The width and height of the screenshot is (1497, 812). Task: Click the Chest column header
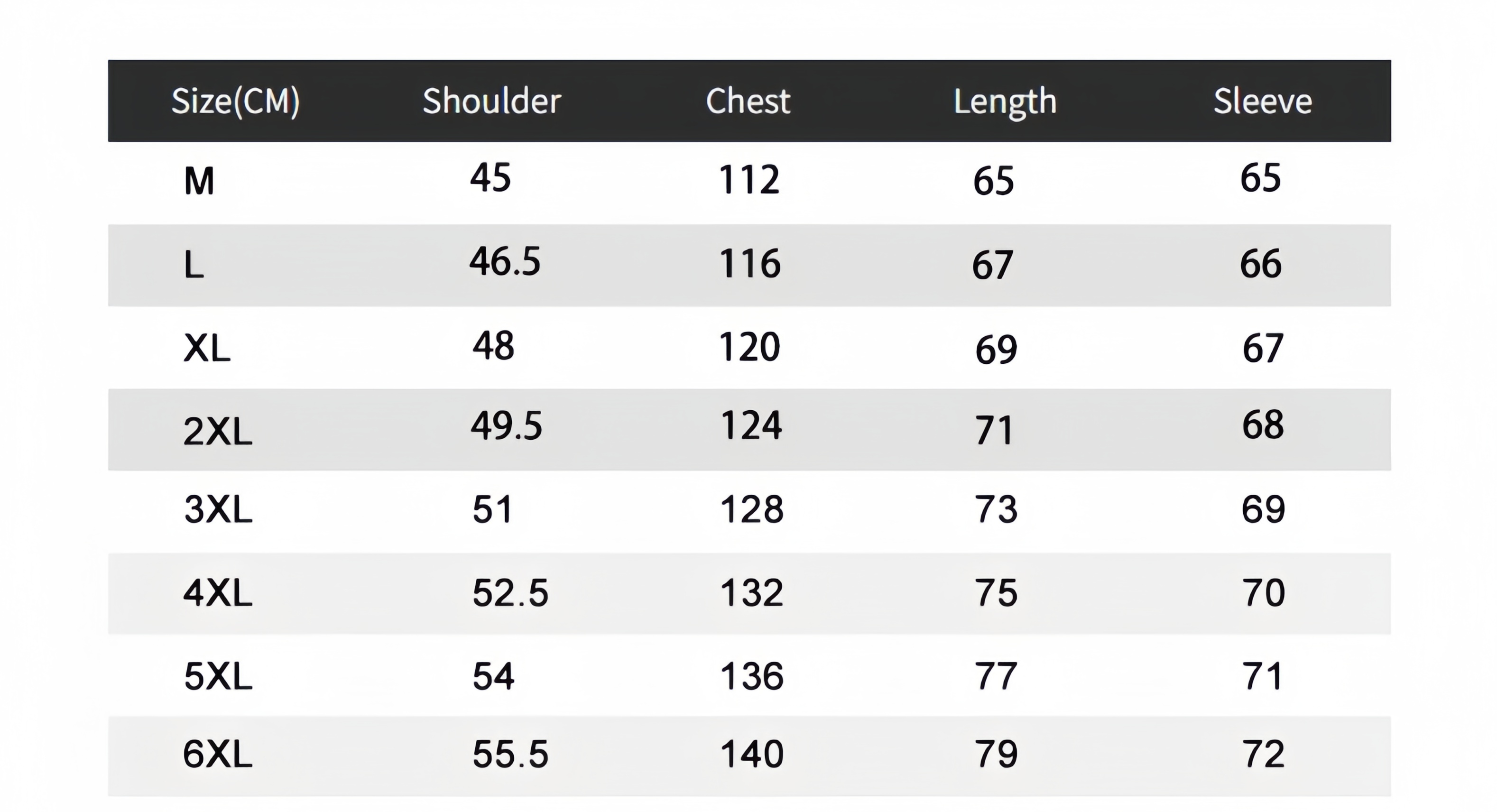click(x=748, y=101)
